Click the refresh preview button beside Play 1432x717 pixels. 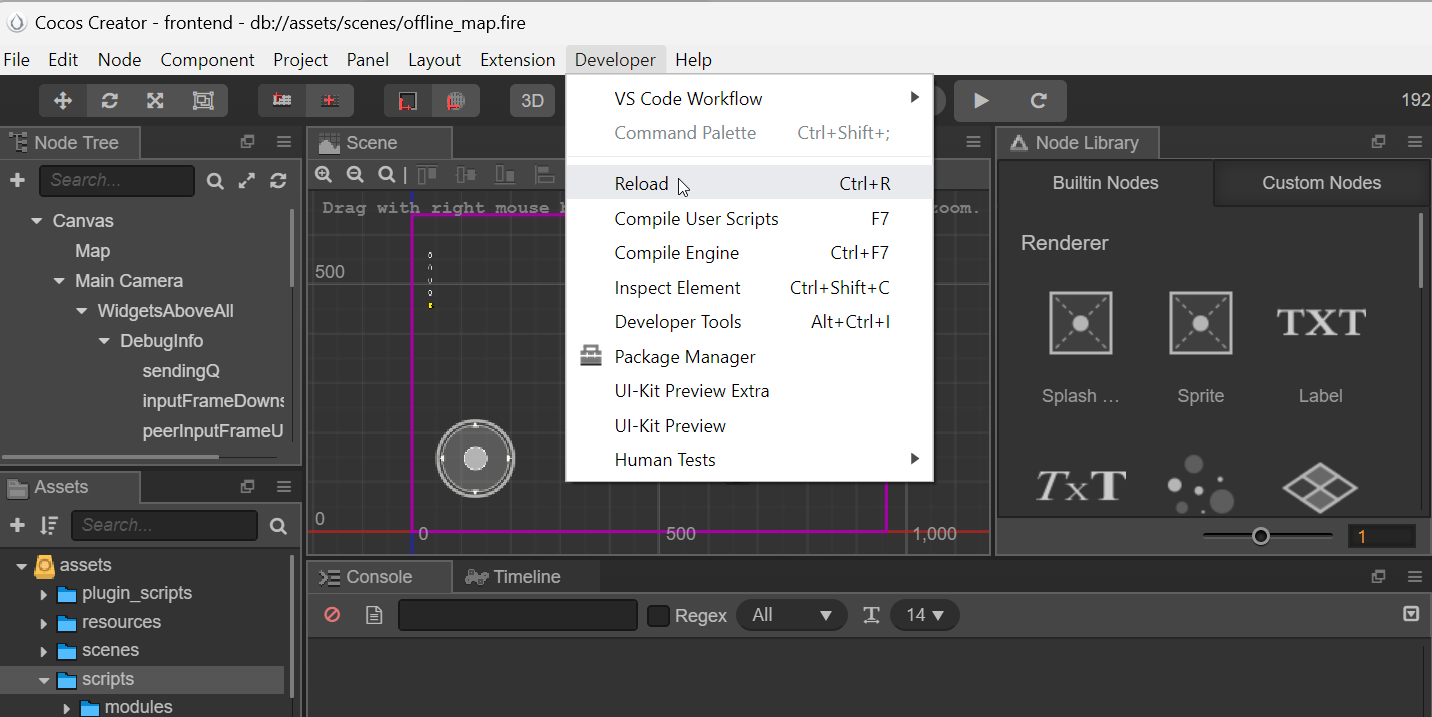point(1038,100)
